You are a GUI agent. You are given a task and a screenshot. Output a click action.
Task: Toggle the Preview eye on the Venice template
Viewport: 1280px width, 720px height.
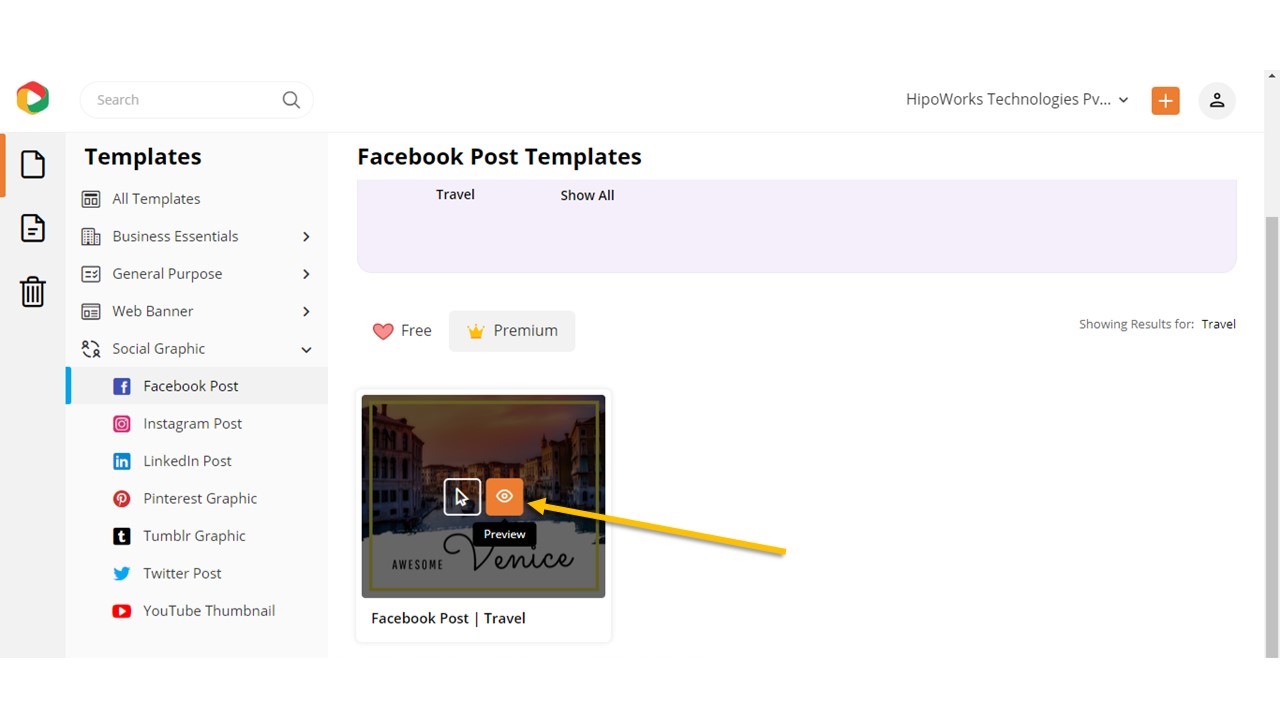coord(504,496)
